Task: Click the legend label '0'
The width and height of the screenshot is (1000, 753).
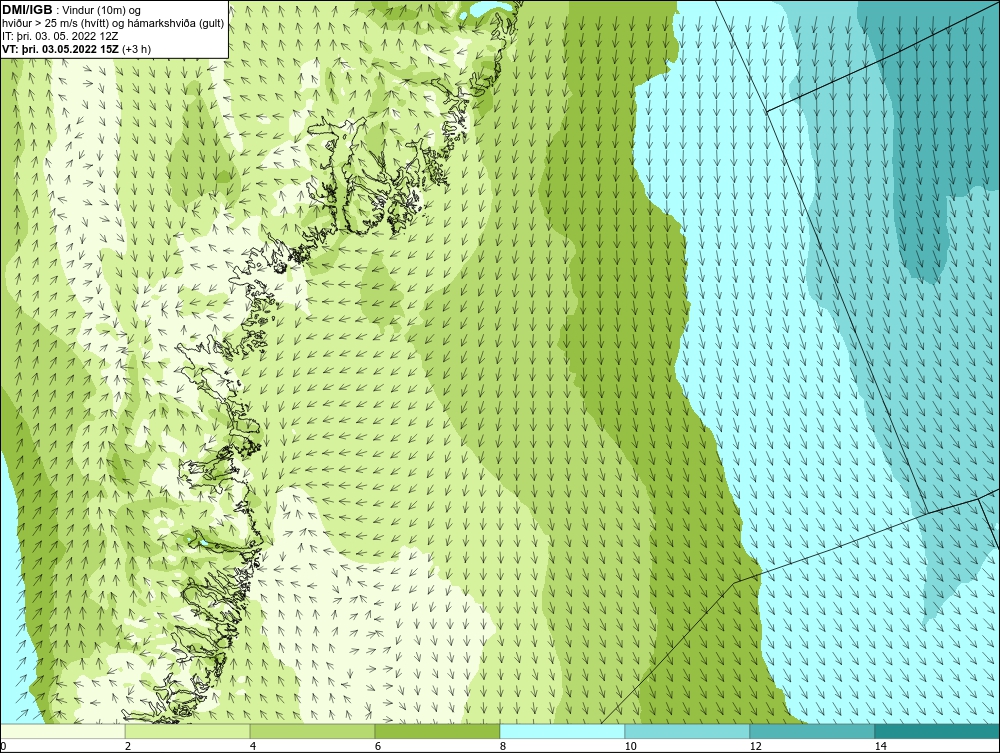Action: click(3, 746)
